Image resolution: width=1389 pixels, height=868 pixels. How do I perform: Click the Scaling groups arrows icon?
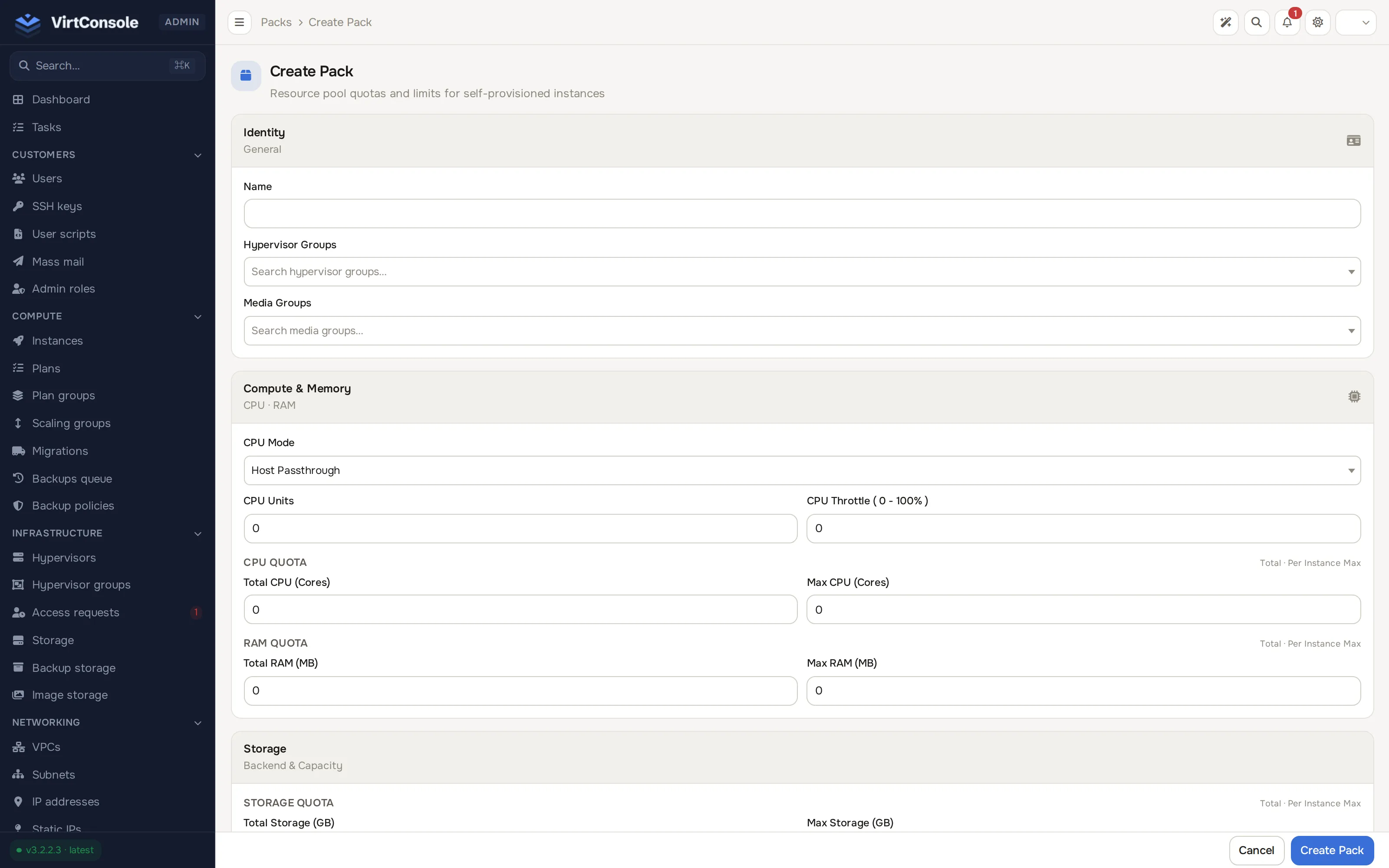18,423
